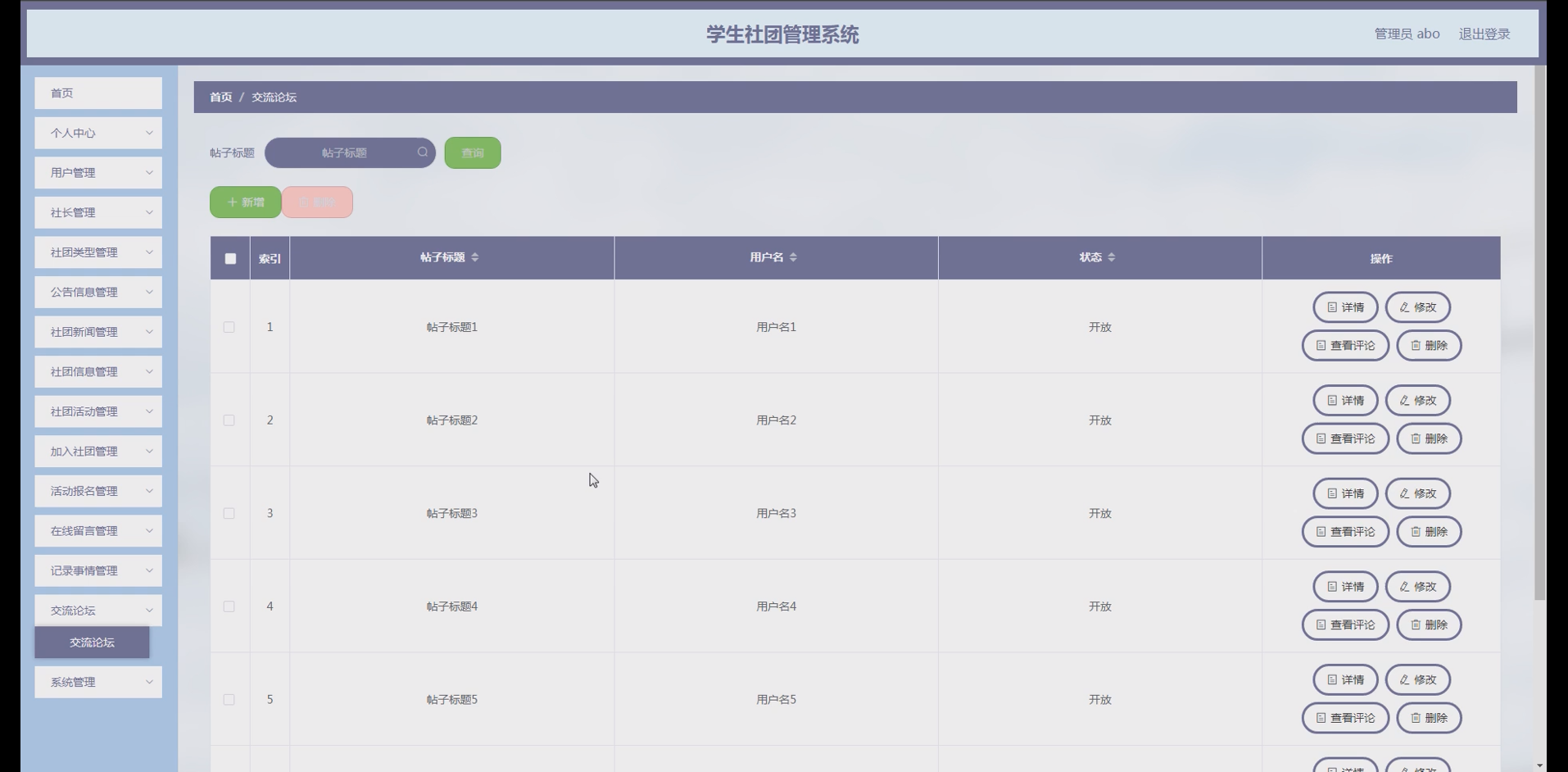Open 详情 for row 帖子标题2

(1345, 401)
